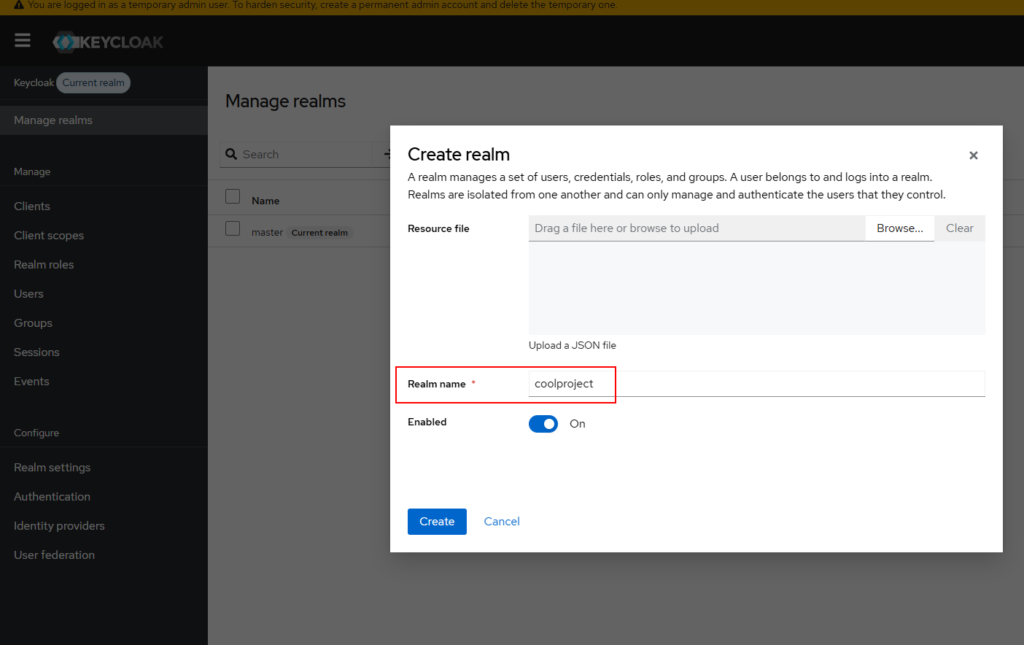
Task: Click the search magnifier icon
Action: coord(231,154)
